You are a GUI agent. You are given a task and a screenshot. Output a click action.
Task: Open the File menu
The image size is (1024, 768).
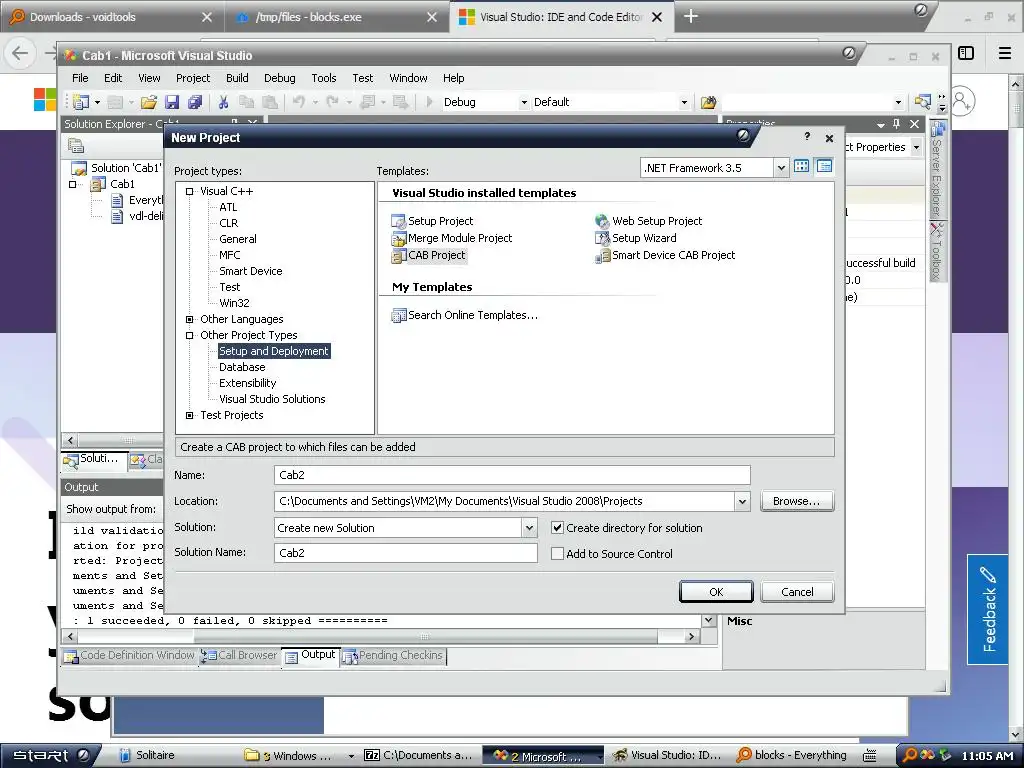point(80,78)
